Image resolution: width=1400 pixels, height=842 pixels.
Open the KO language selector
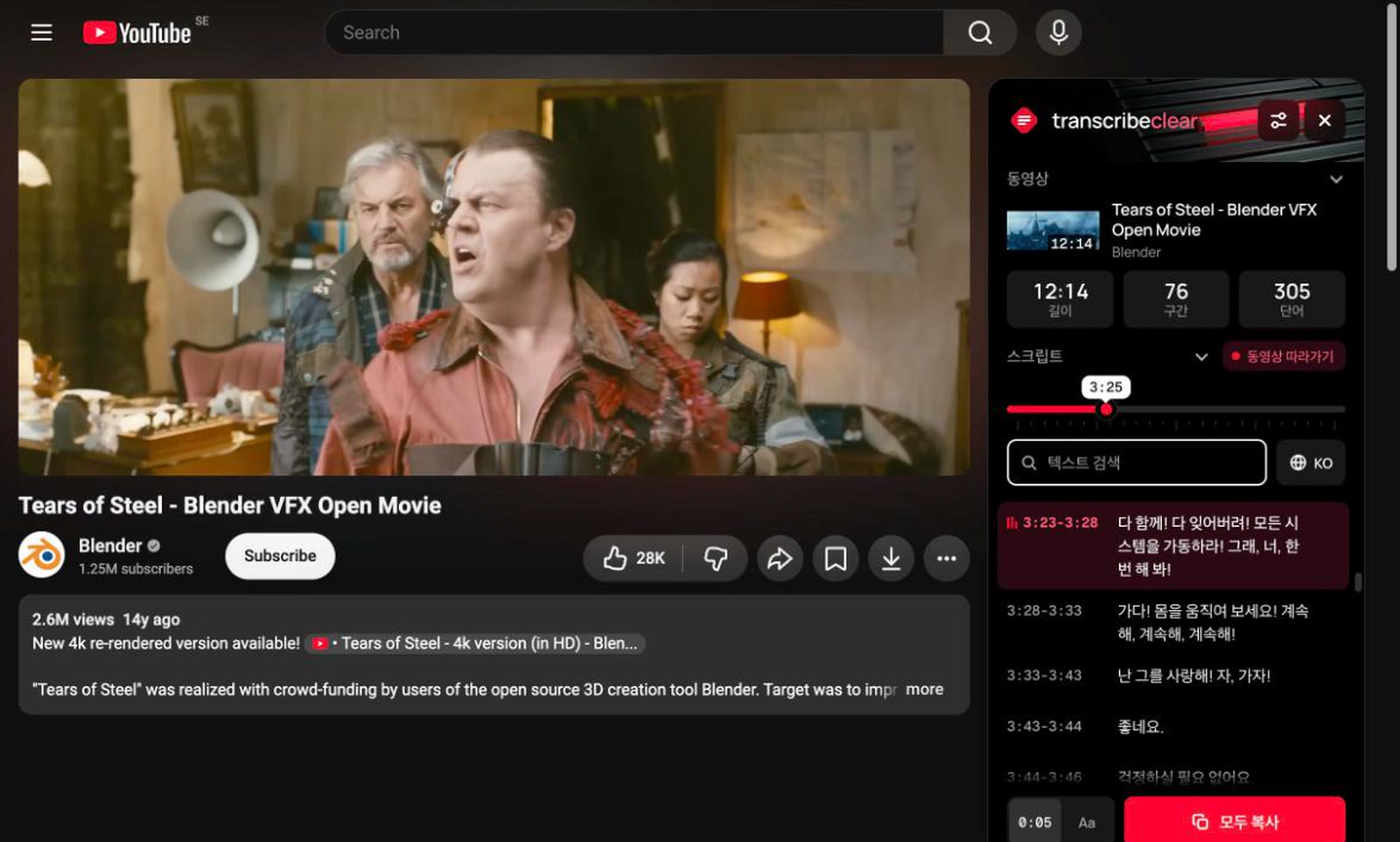click(1311, 462)
